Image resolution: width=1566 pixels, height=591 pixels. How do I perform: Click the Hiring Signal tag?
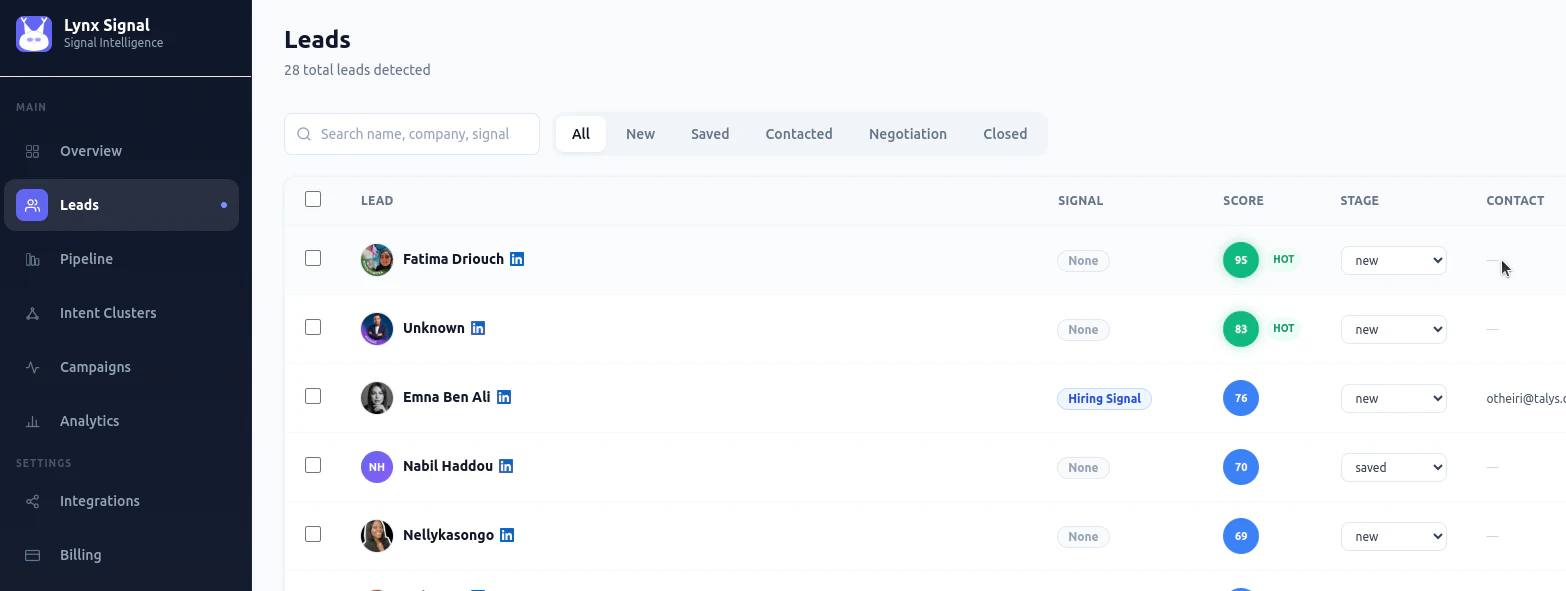(1104, 398)
